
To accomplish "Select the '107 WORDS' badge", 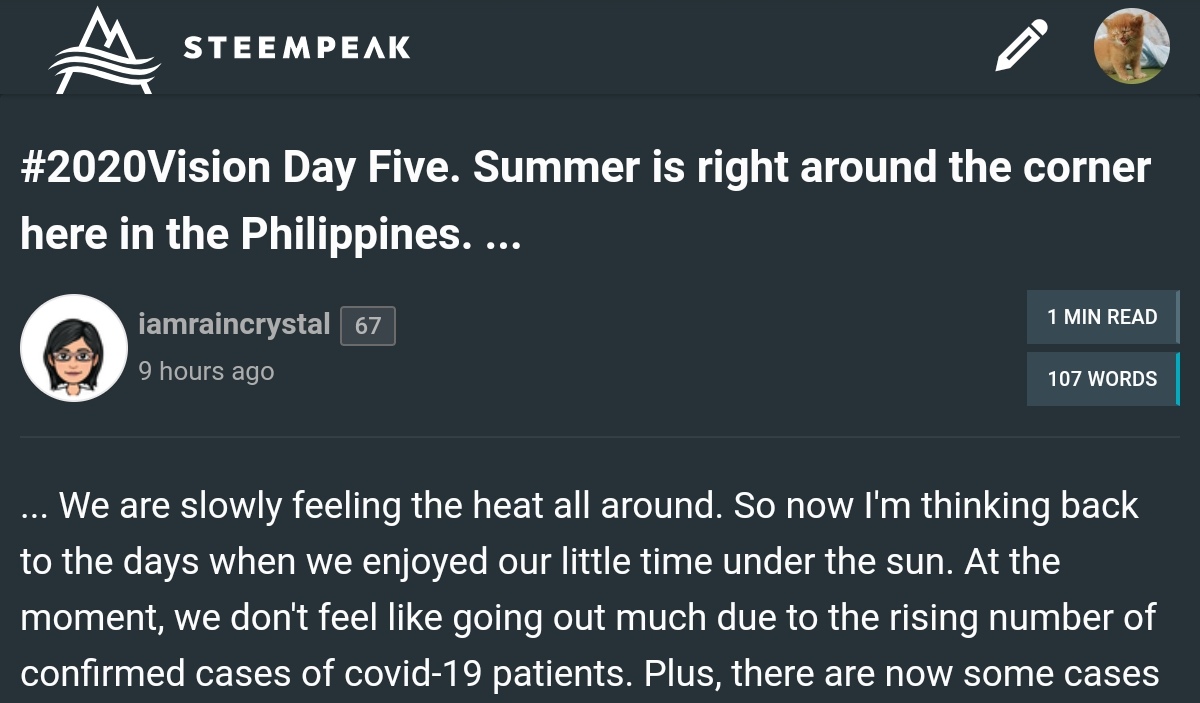I will click(1102, 379).
